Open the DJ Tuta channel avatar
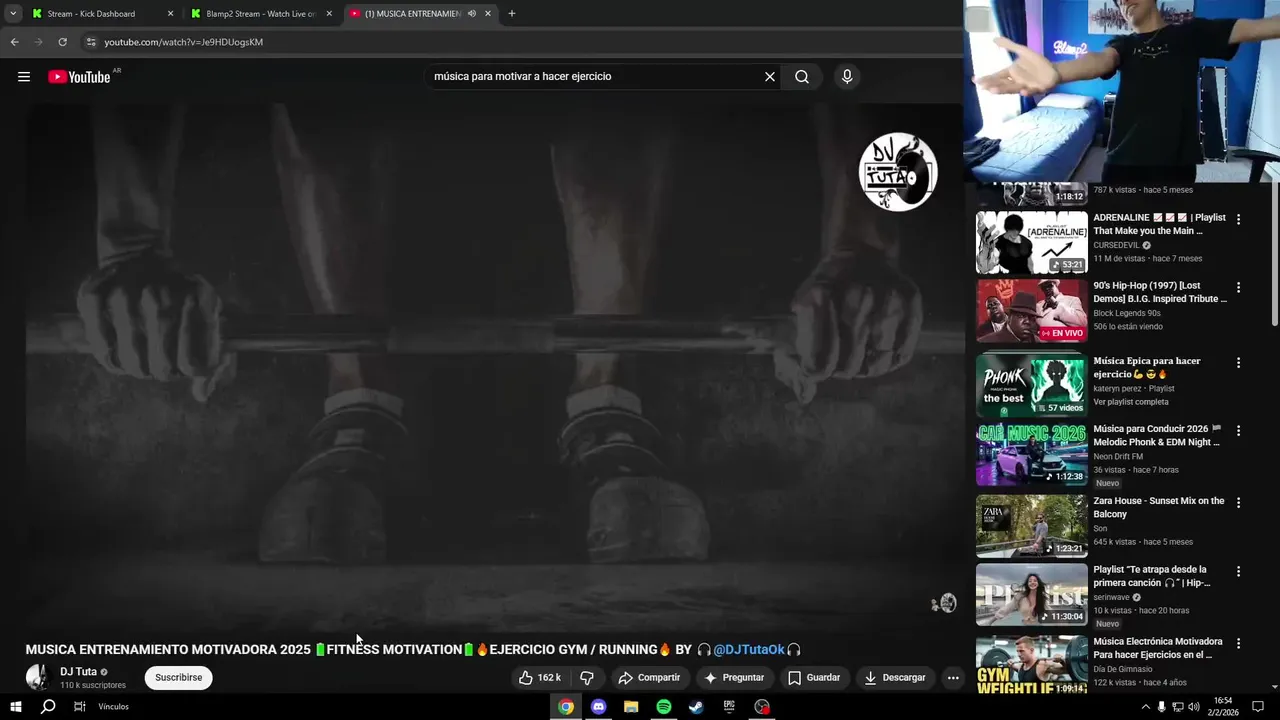1280x720 pixels. point(38,677)
